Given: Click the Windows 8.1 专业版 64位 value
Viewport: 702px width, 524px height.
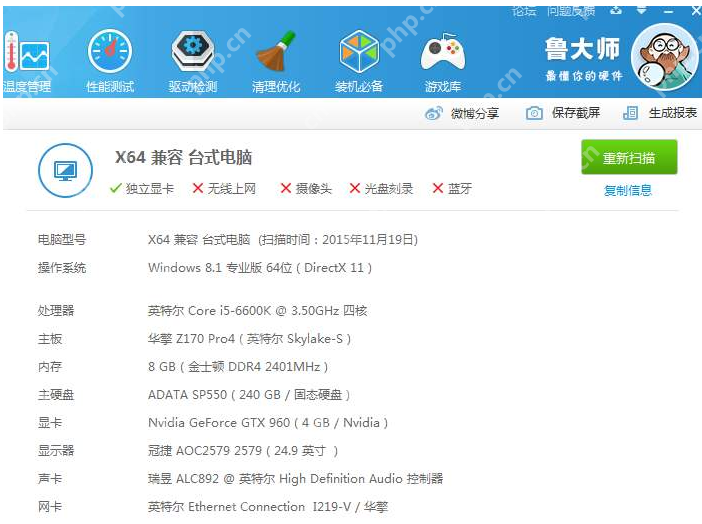Looking at the screenshot, I should pyautogui.click(x=260, y=268).
